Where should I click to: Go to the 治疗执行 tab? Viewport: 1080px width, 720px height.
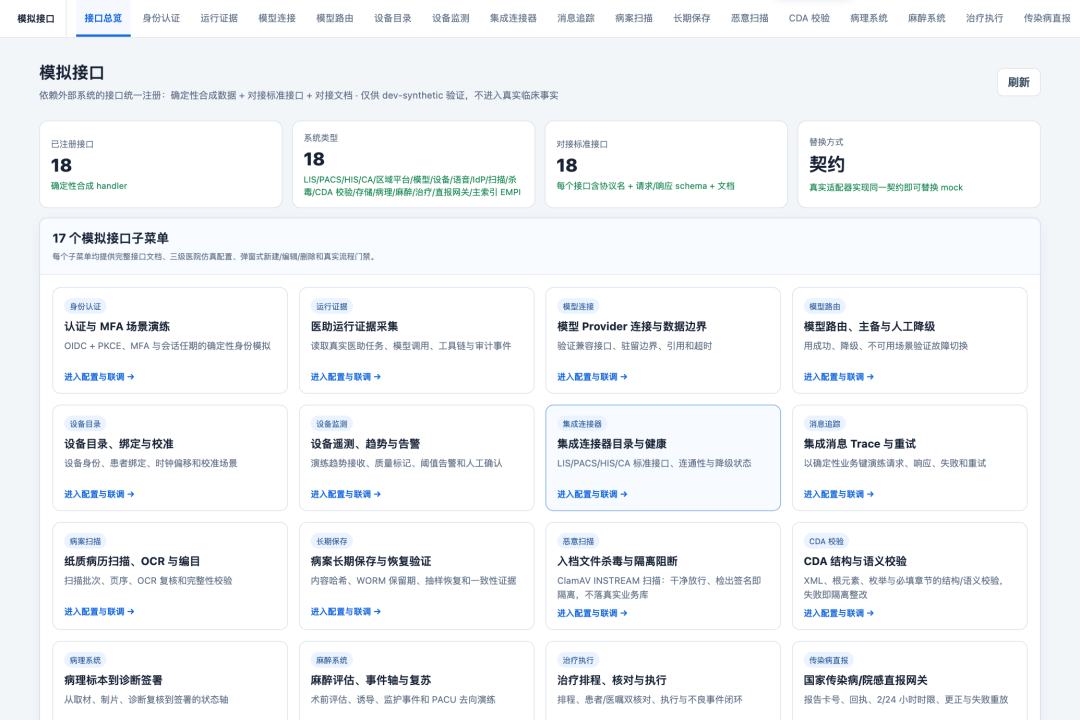tap(984, 19)
